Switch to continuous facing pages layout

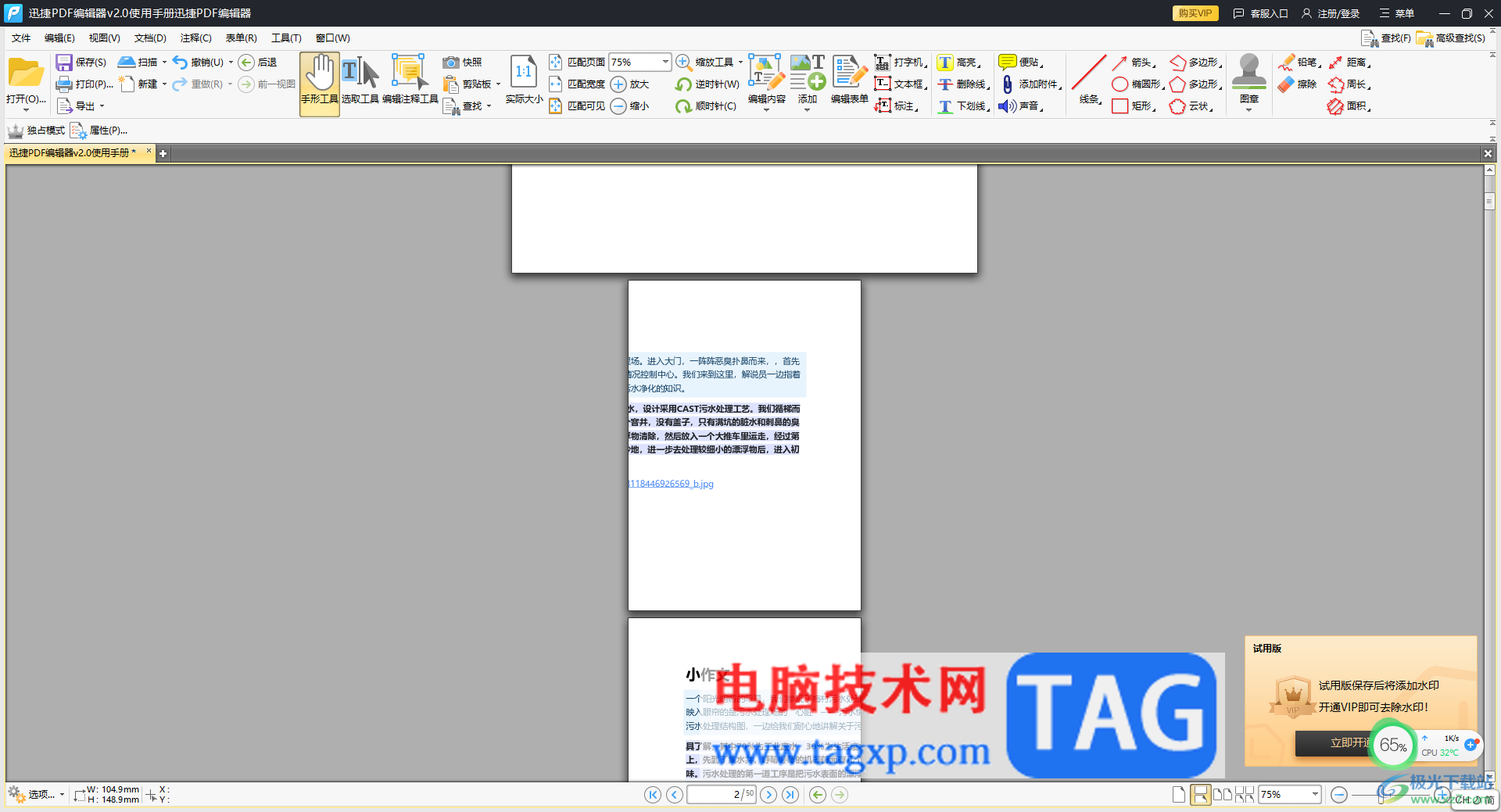(1245, 795)
